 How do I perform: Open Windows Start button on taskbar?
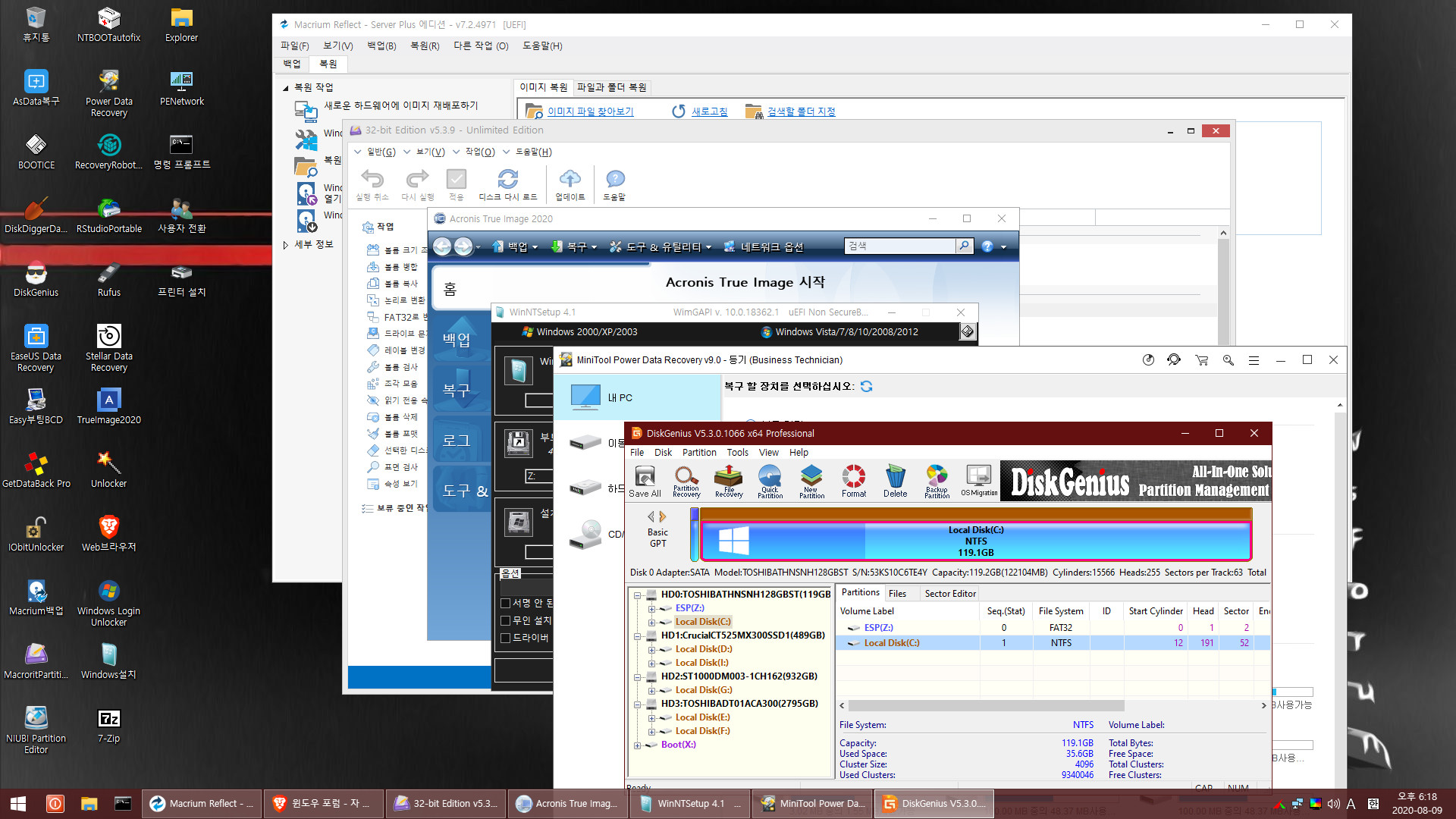click(18, 804)
